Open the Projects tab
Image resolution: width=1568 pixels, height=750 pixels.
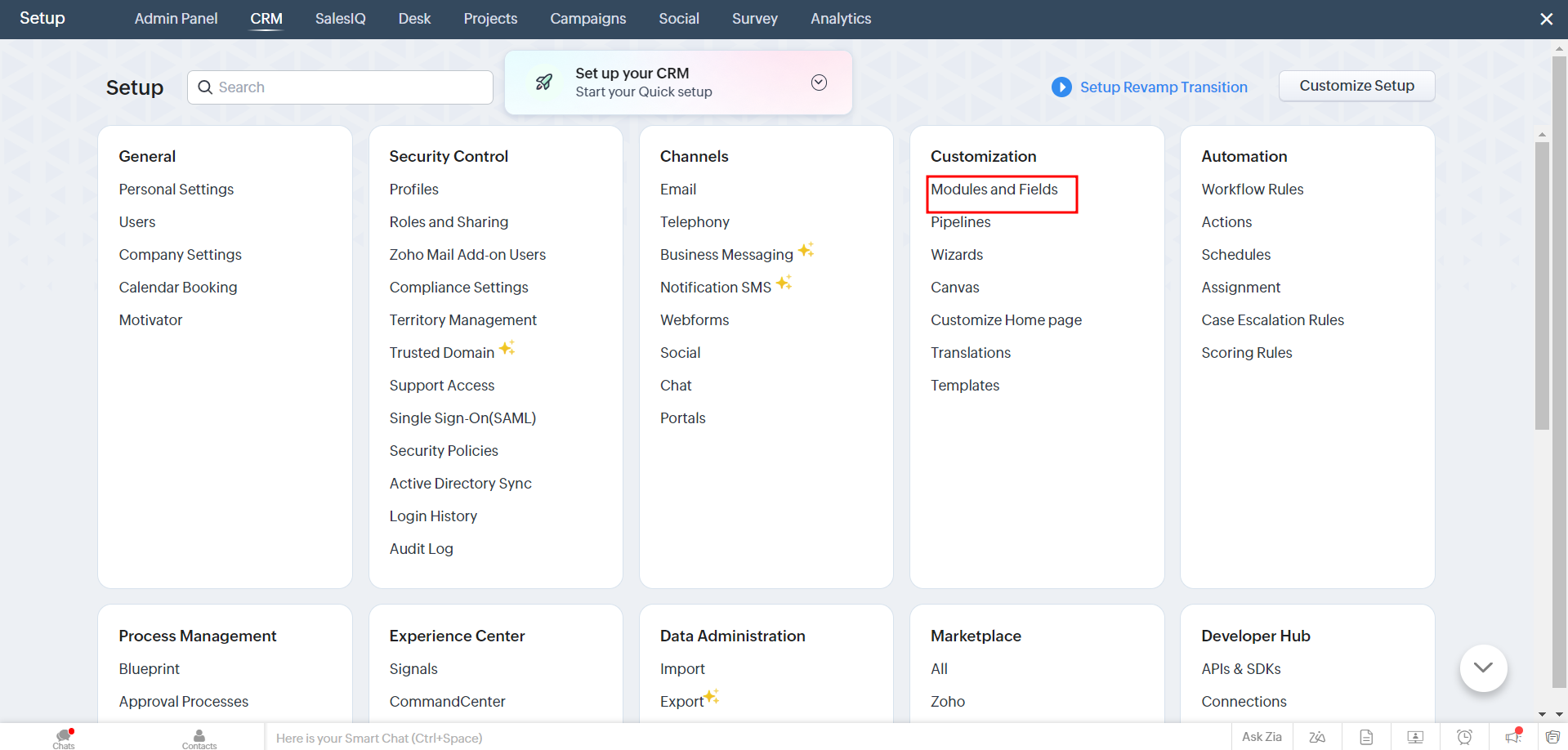490,18
